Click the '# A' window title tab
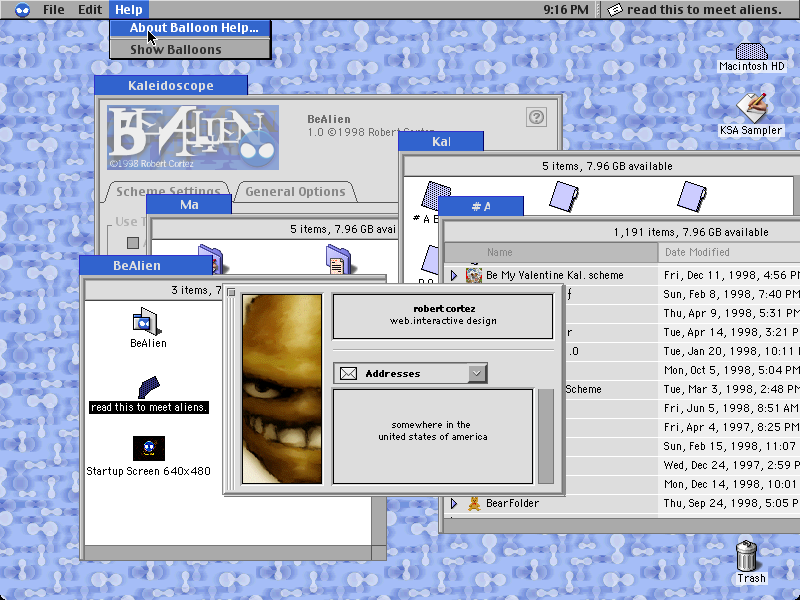 [481, 206]
